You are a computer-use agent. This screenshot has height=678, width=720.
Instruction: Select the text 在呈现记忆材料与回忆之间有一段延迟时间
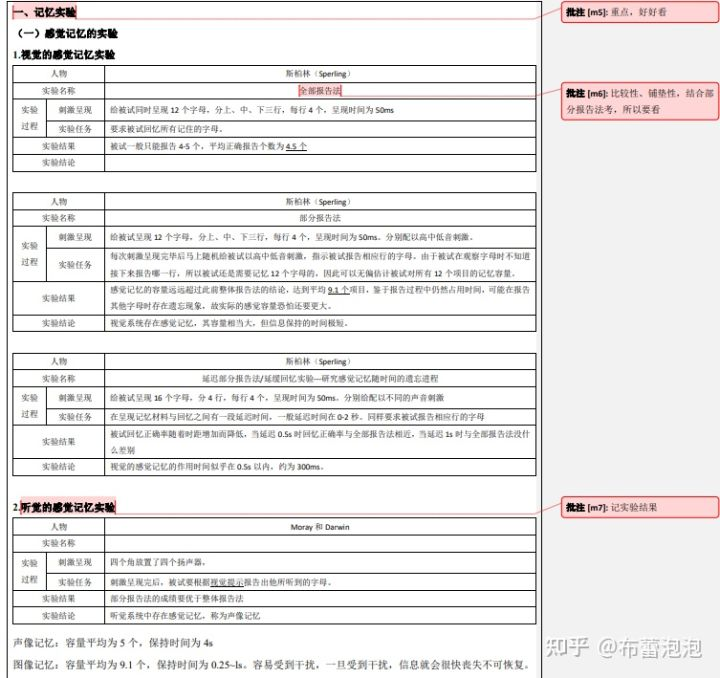[x=192, y=417]
